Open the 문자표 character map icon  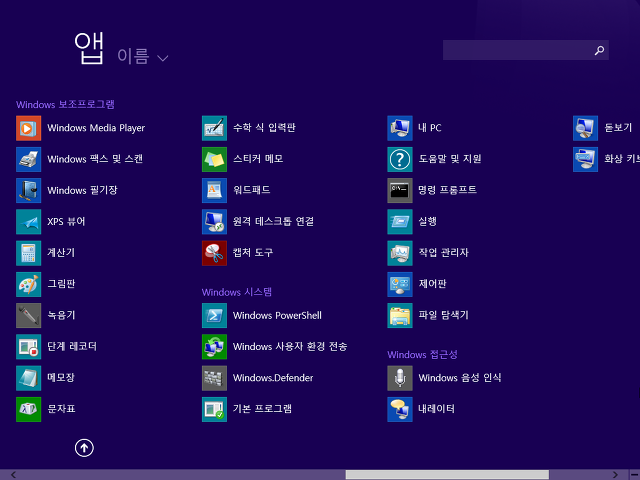[x=29, y=409]
